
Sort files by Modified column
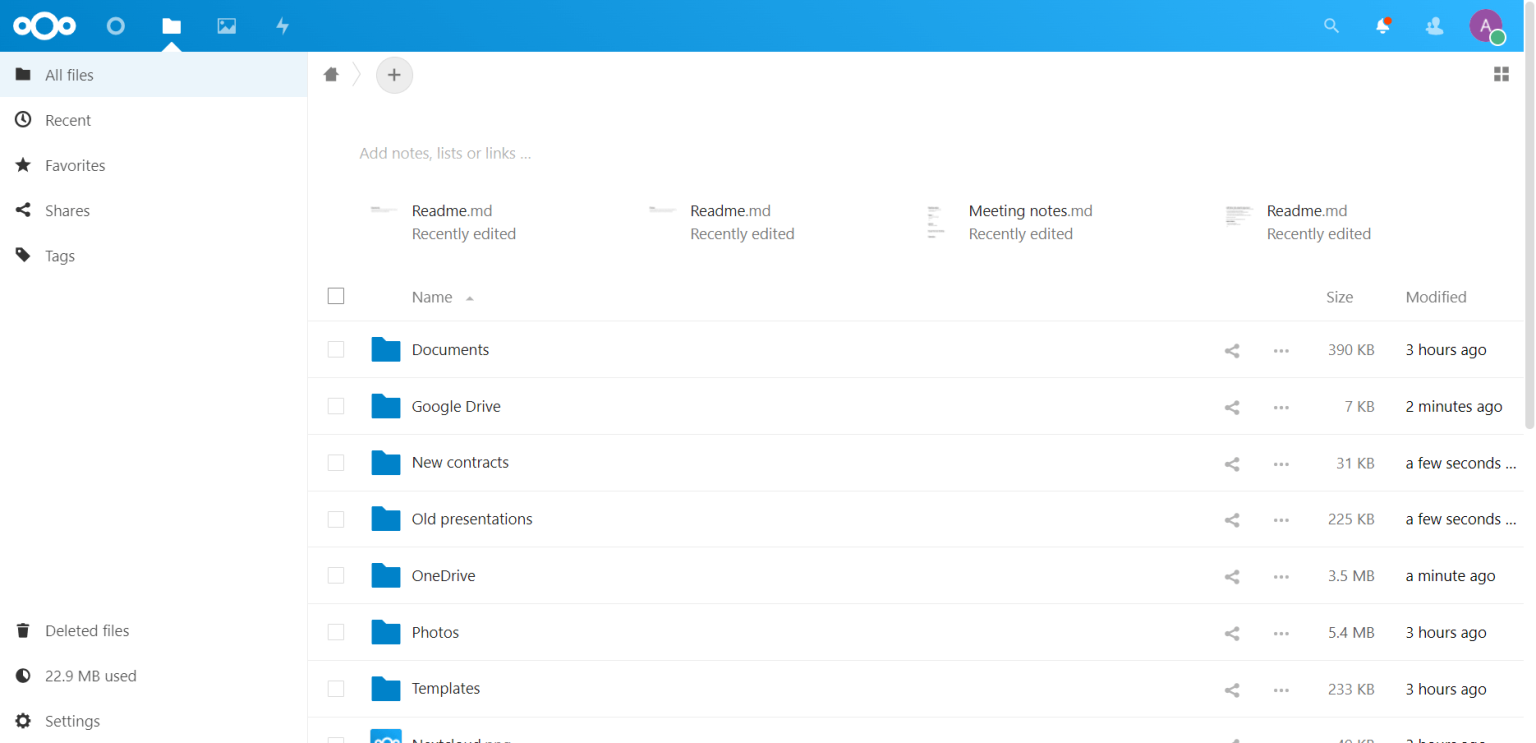coord(1436,297)
